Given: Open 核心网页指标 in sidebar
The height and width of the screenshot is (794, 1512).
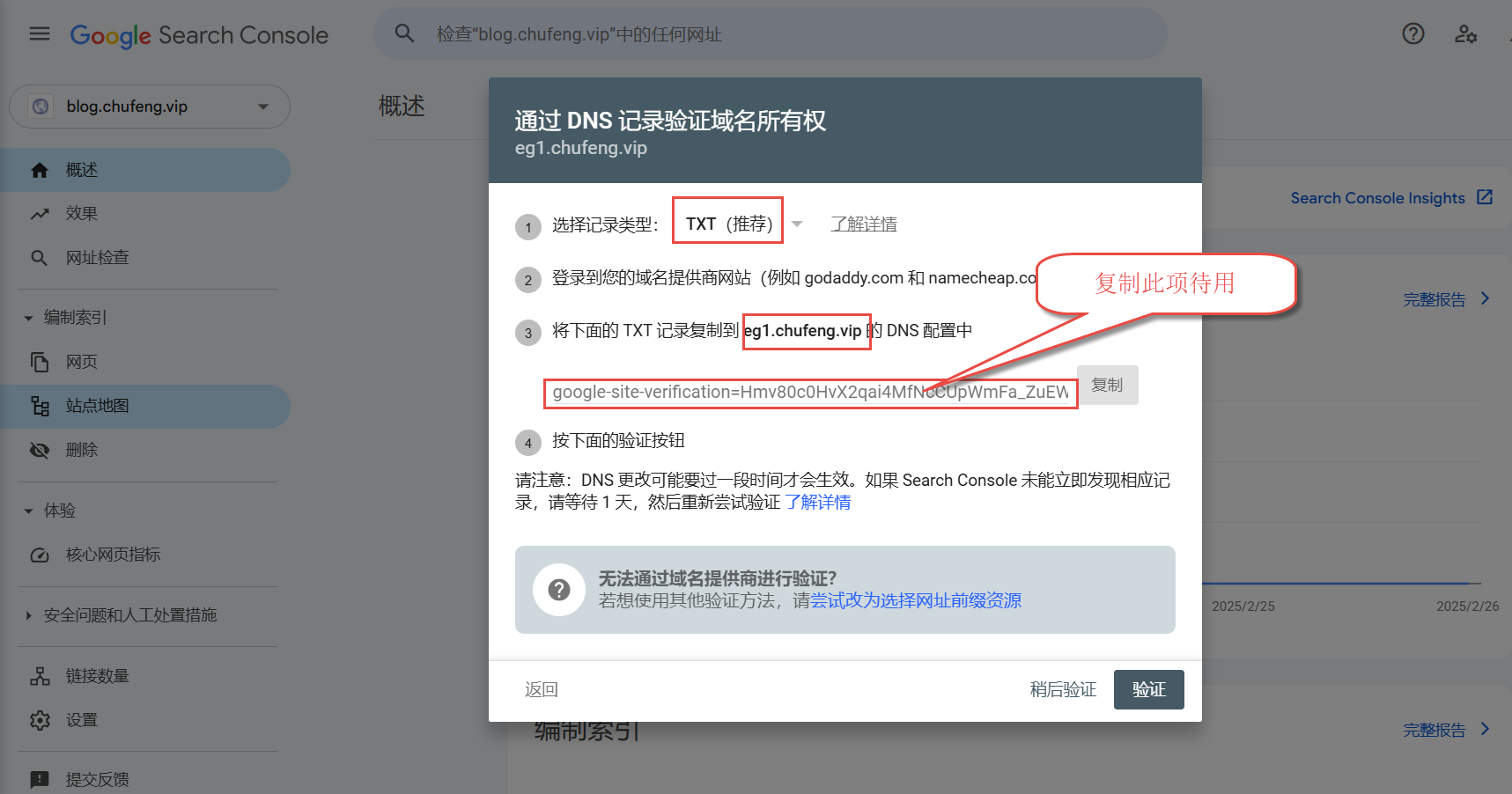Looking at the screenshot, I should [145, 555].
